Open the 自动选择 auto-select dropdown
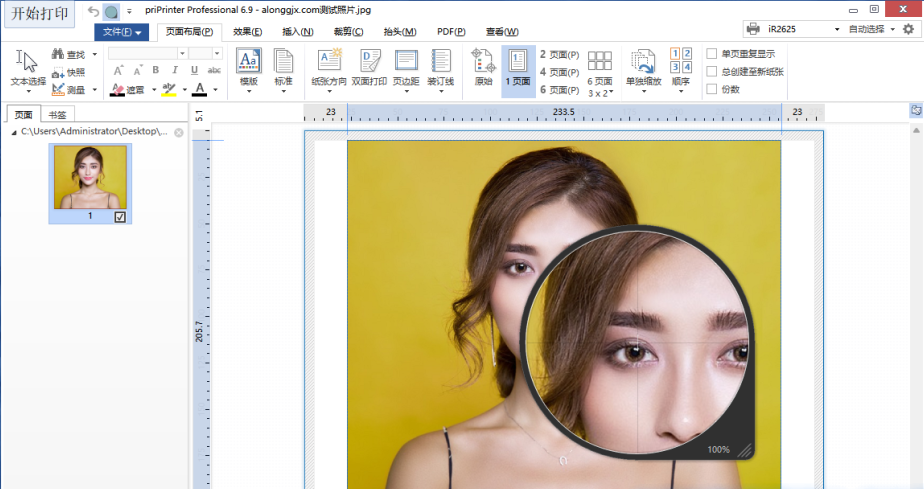924x489 pixels. point(871,30)
